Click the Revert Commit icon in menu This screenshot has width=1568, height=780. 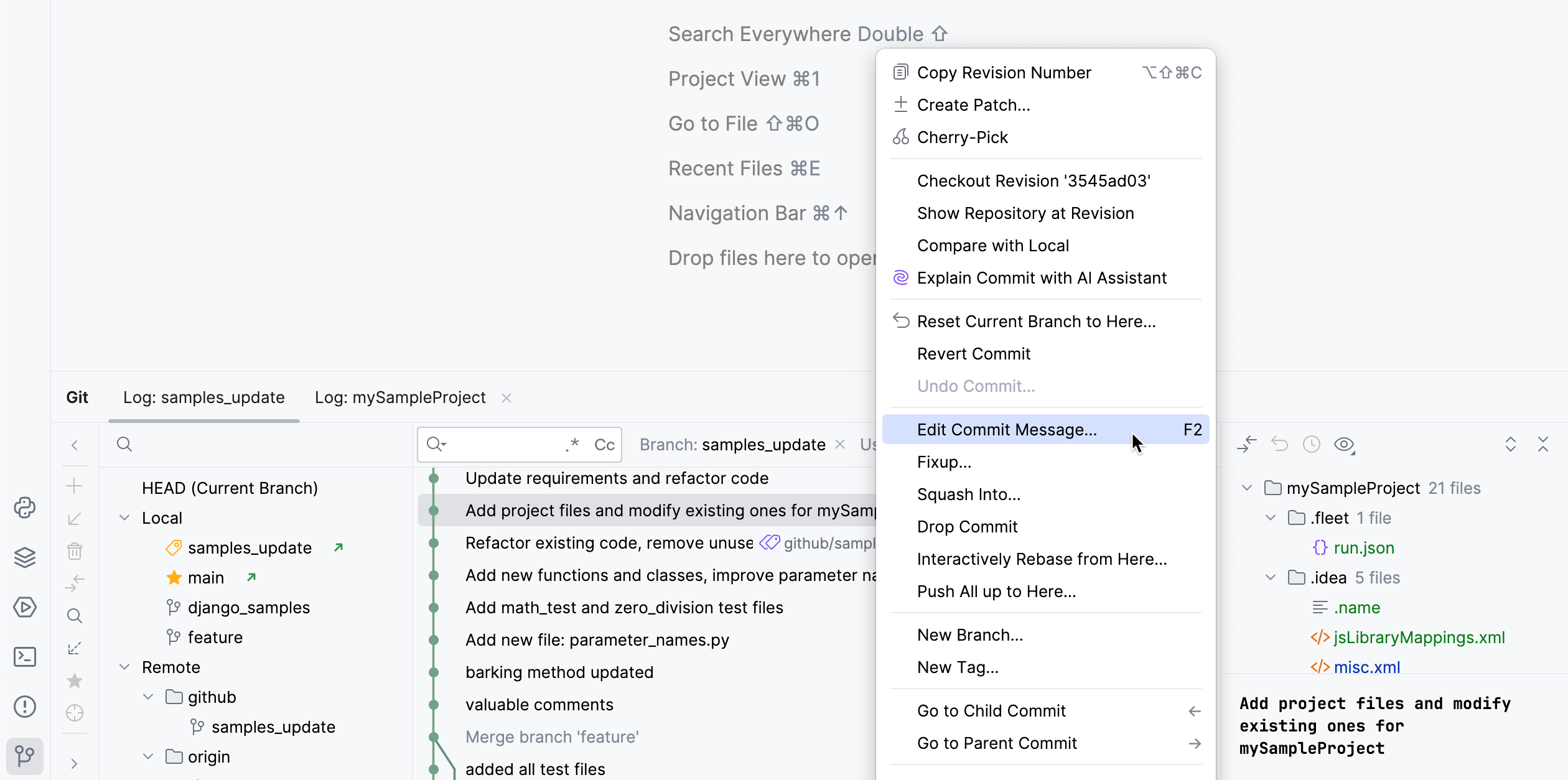[973, 353]
